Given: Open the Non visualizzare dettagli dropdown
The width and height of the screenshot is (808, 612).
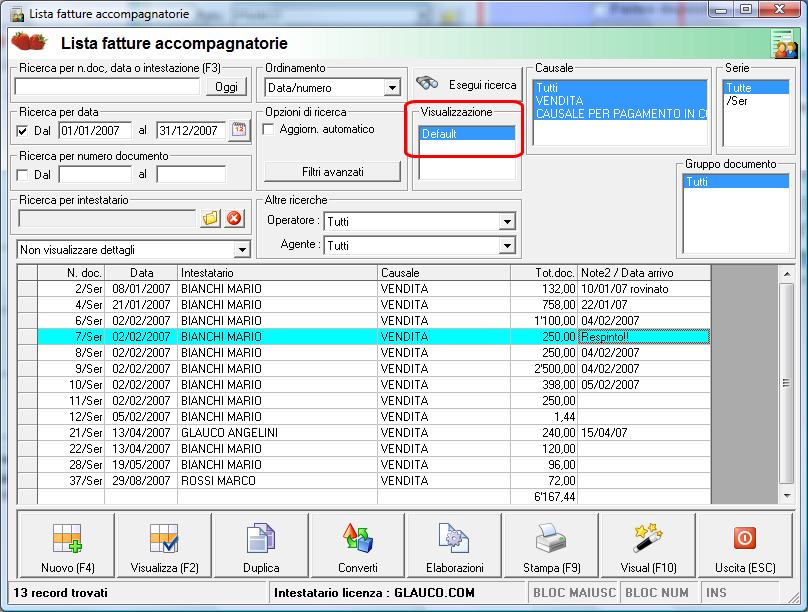Looking at the screenshot, I should (242, 250).
